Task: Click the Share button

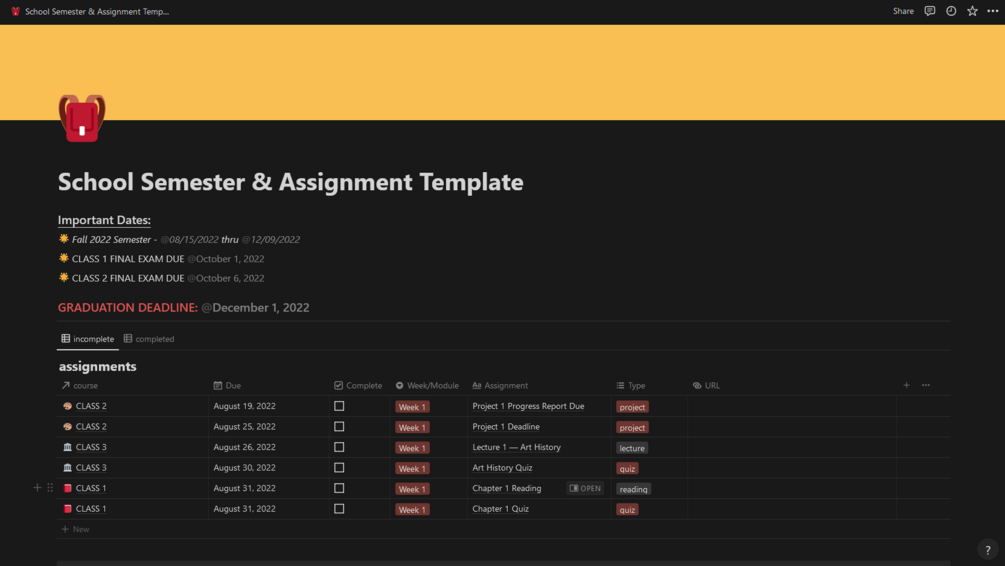Action: pyautogui.click(x=903, y=11)
